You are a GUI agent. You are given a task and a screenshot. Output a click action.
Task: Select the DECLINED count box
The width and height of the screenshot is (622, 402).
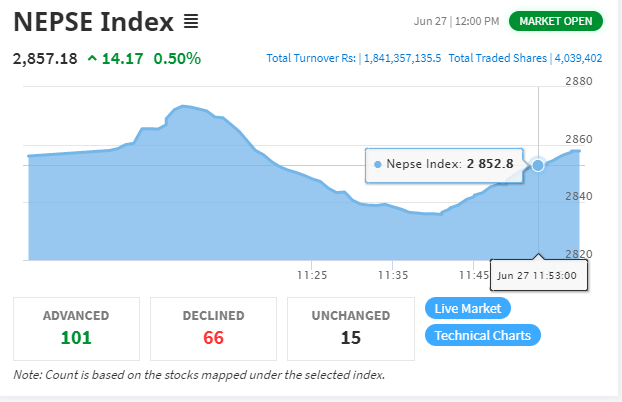pos(213,329)
